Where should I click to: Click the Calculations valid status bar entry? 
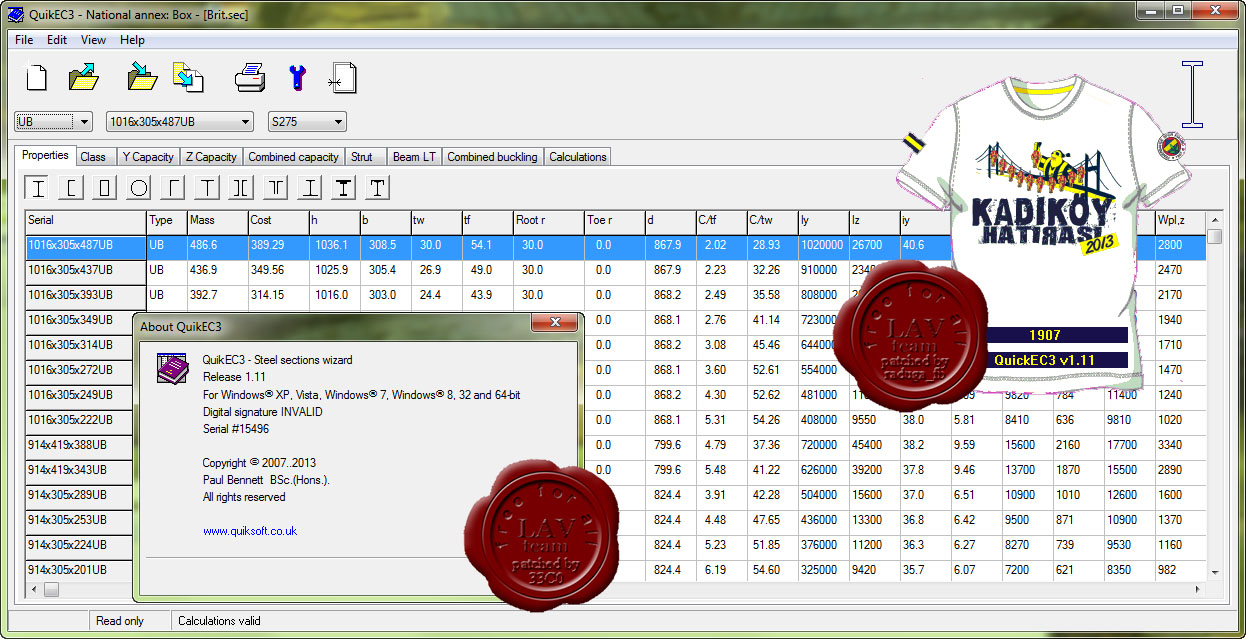tap(220, 621)
